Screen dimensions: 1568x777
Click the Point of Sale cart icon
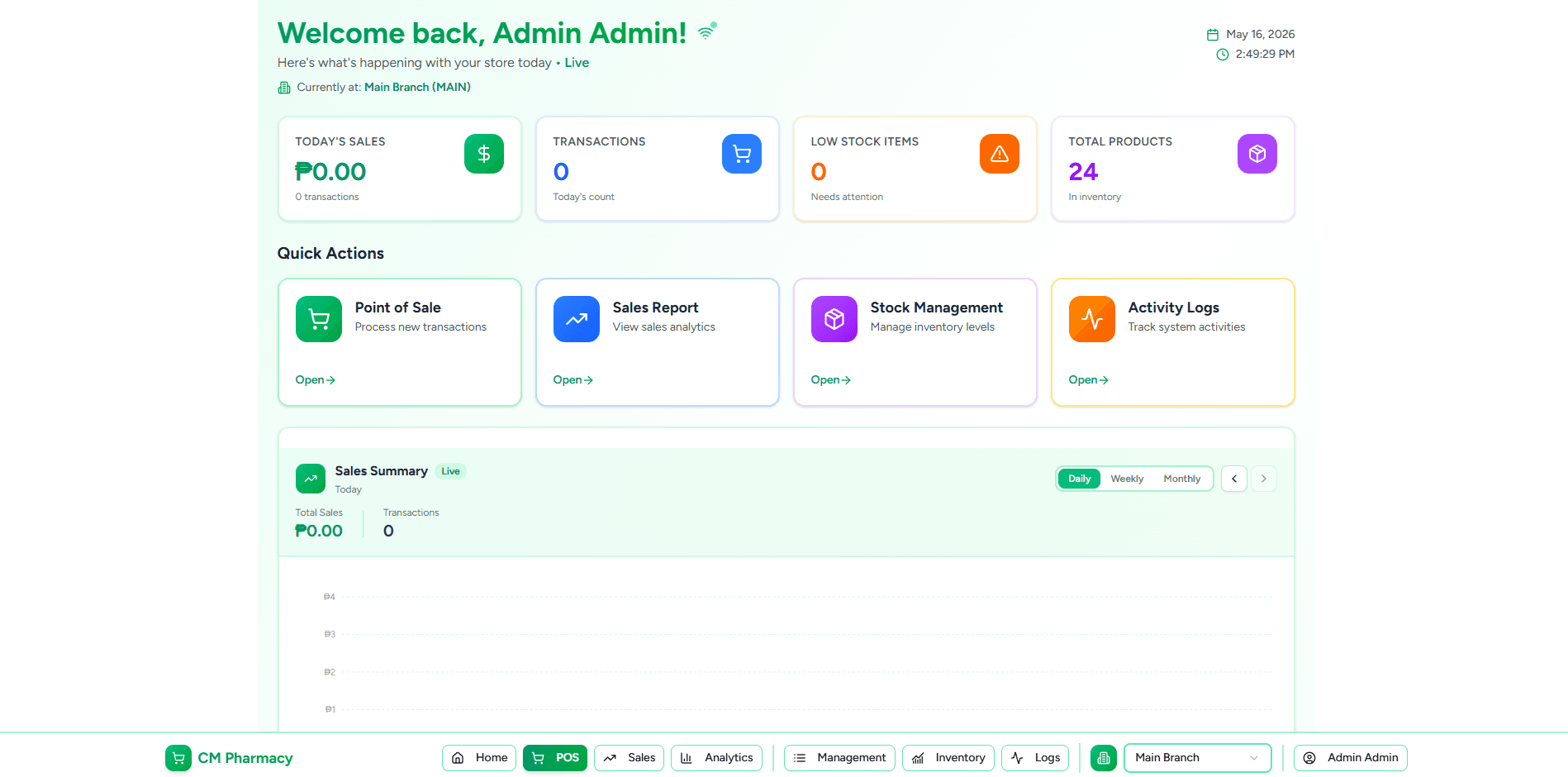[x=319, y=319]
